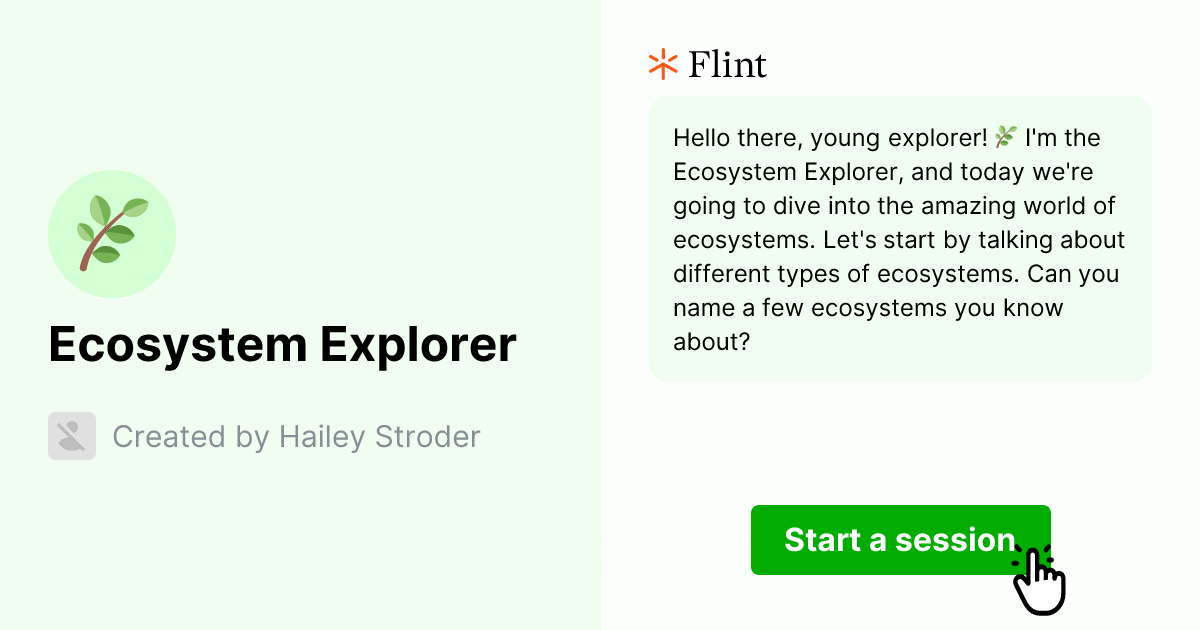This screenshot has height=630, width=1200.
Task: Open Hailey Stroder's creator profile
Action: pos(380,436)
